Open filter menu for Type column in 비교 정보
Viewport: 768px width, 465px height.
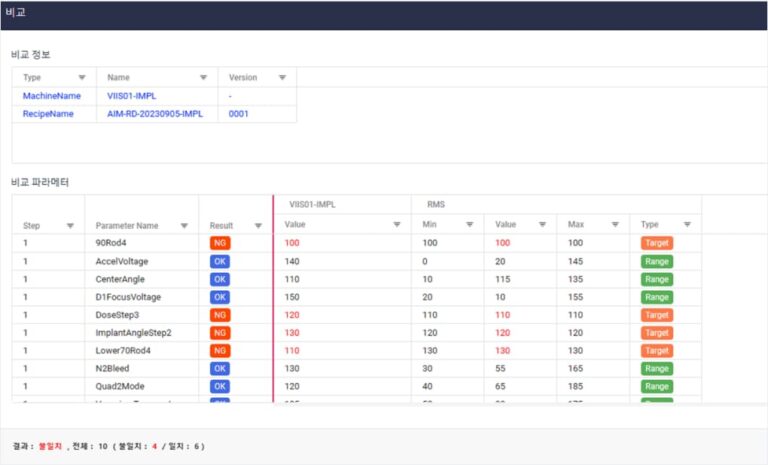tap(82, 77)
